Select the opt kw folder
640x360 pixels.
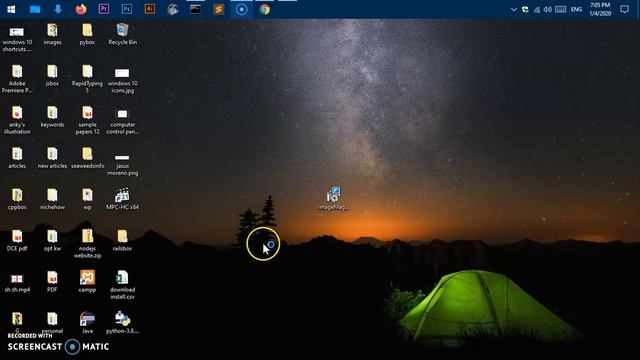(x=52, y=241)
